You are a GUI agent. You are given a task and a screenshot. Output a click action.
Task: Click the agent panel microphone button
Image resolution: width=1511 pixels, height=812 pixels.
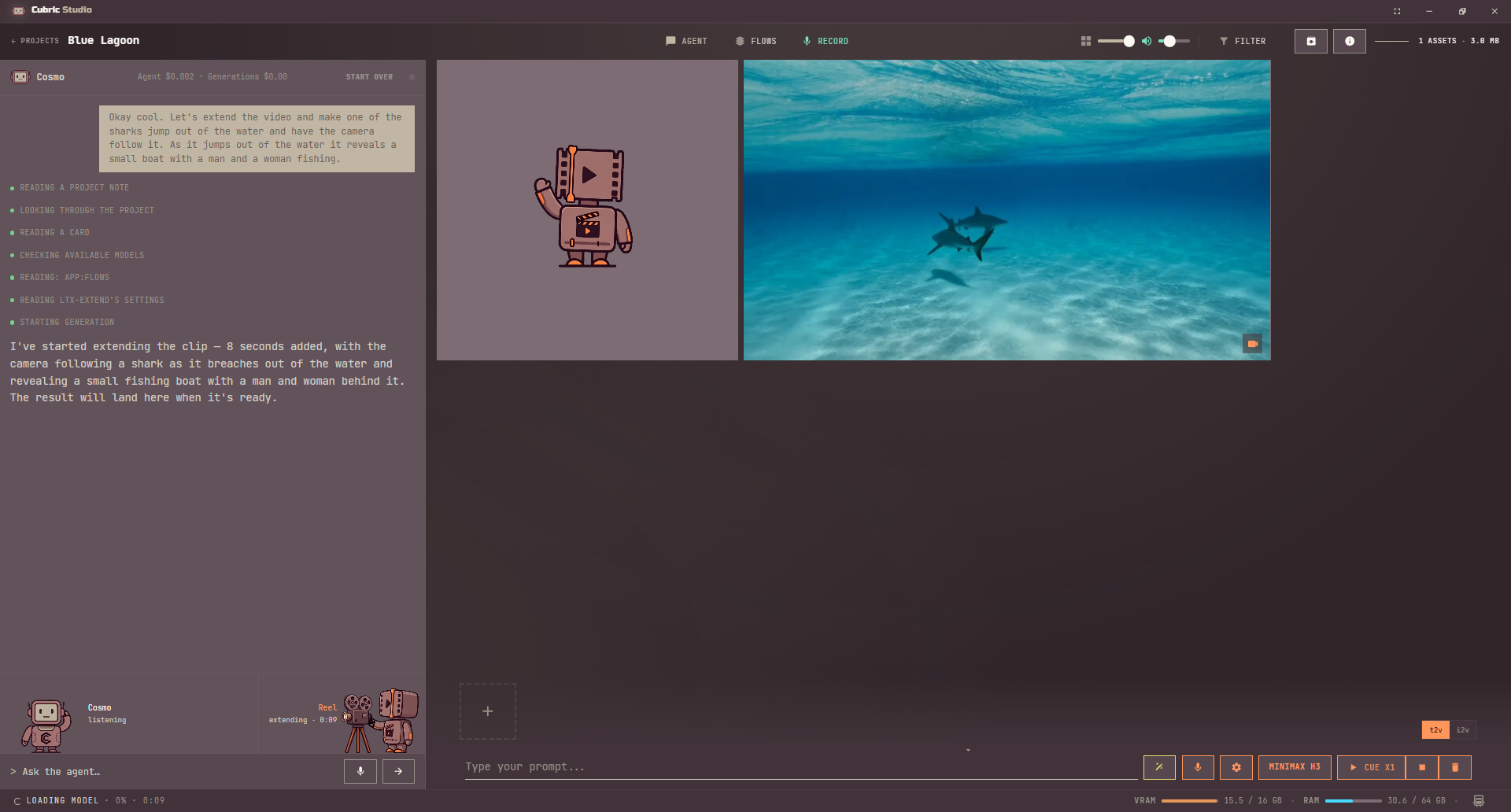[x=360, y=772]
